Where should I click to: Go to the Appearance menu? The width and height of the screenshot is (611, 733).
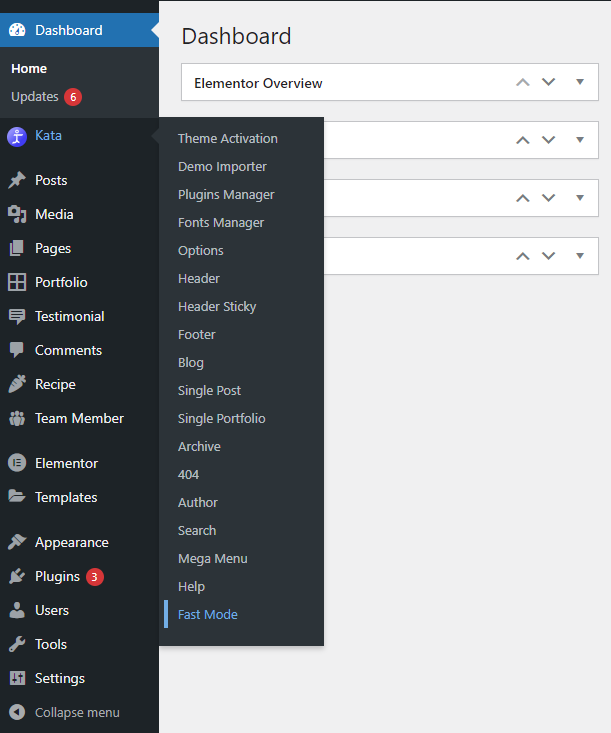click(71, 542)
